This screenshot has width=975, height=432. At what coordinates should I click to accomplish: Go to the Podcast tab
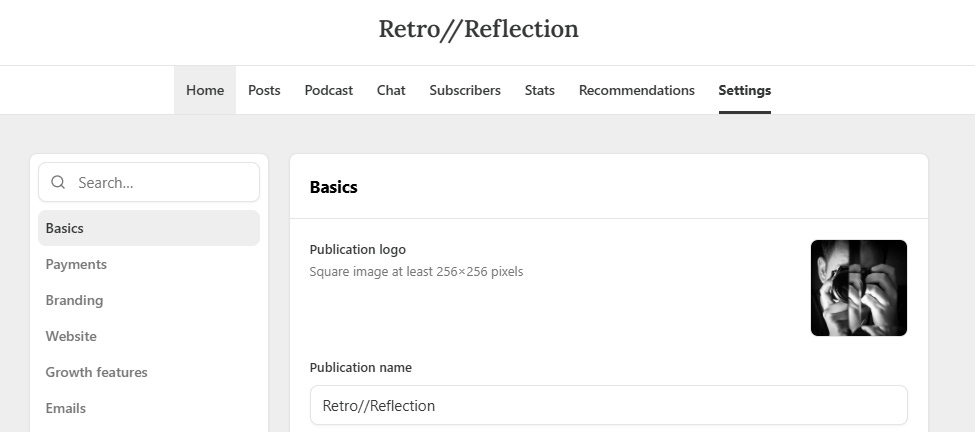coord(328,90)
